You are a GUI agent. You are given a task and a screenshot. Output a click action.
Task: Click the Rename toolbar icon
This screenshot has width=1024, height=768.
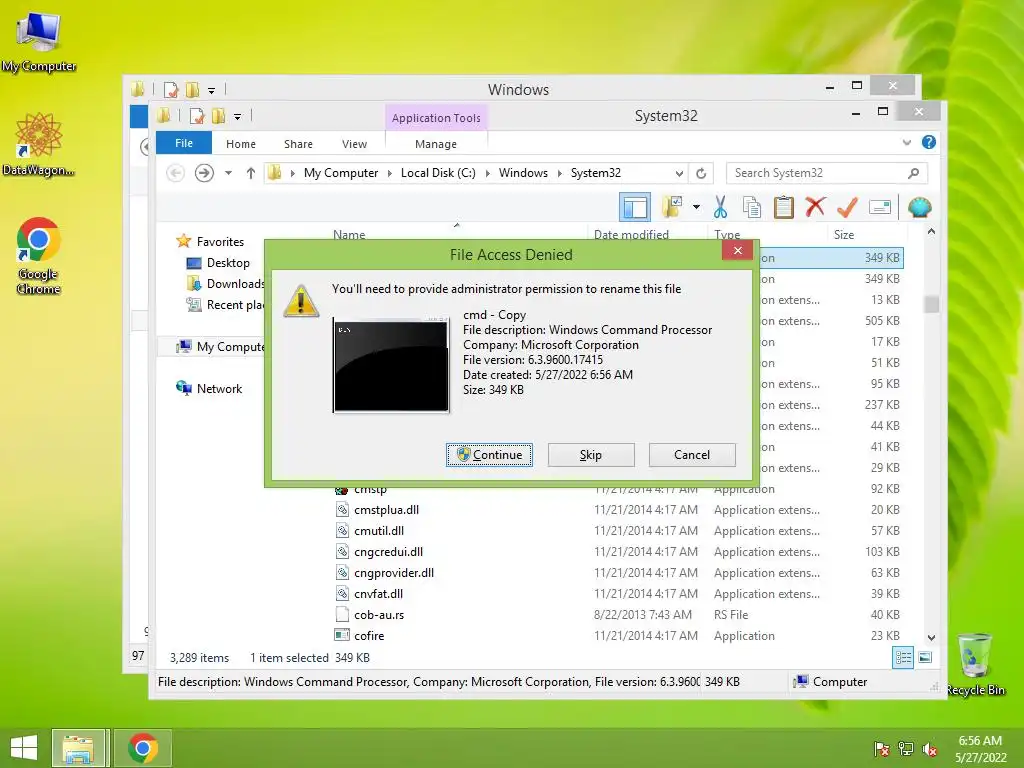[880, 208]
